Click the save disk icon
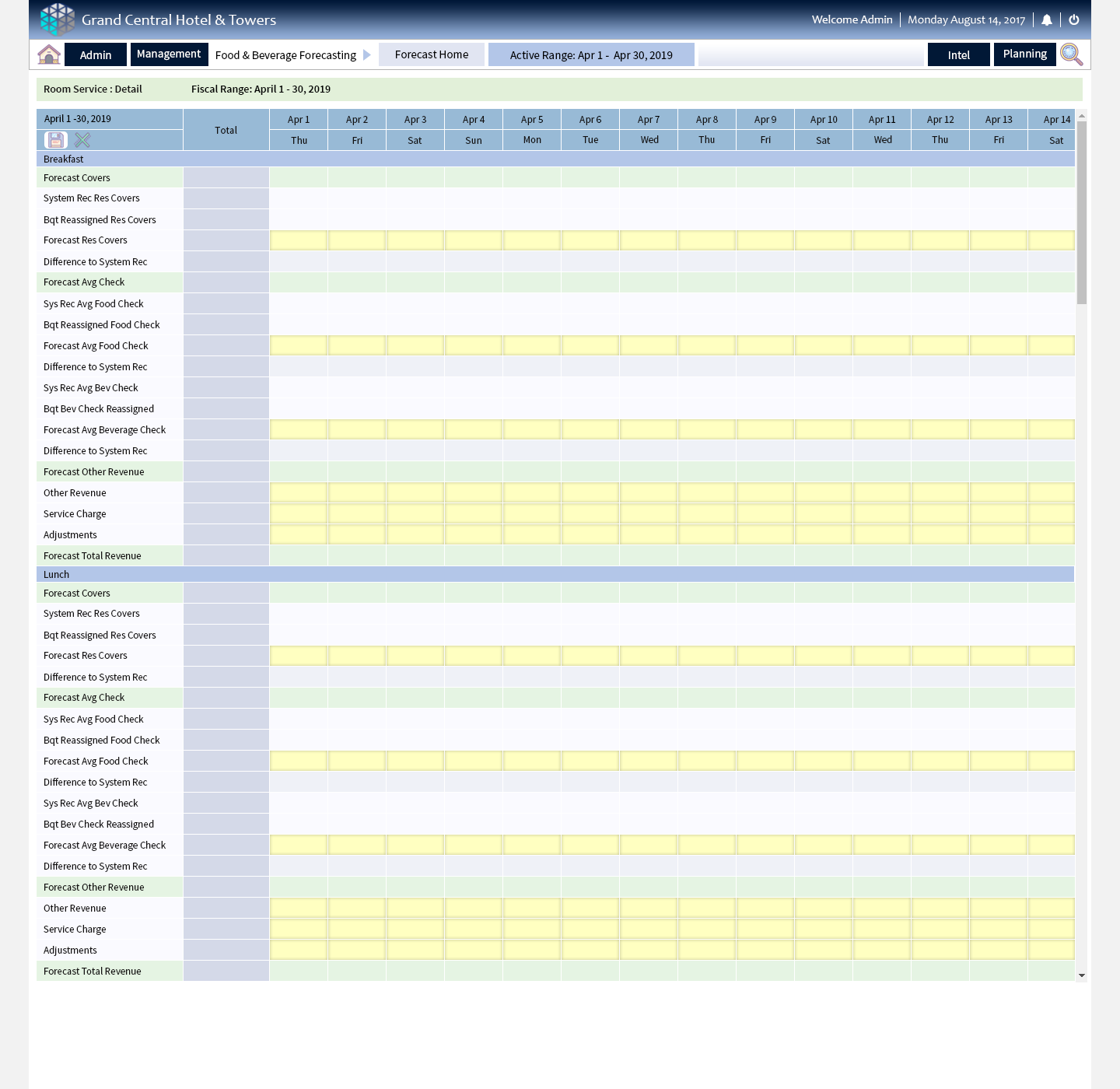1120x1089 pixels. tap(56, 140)
